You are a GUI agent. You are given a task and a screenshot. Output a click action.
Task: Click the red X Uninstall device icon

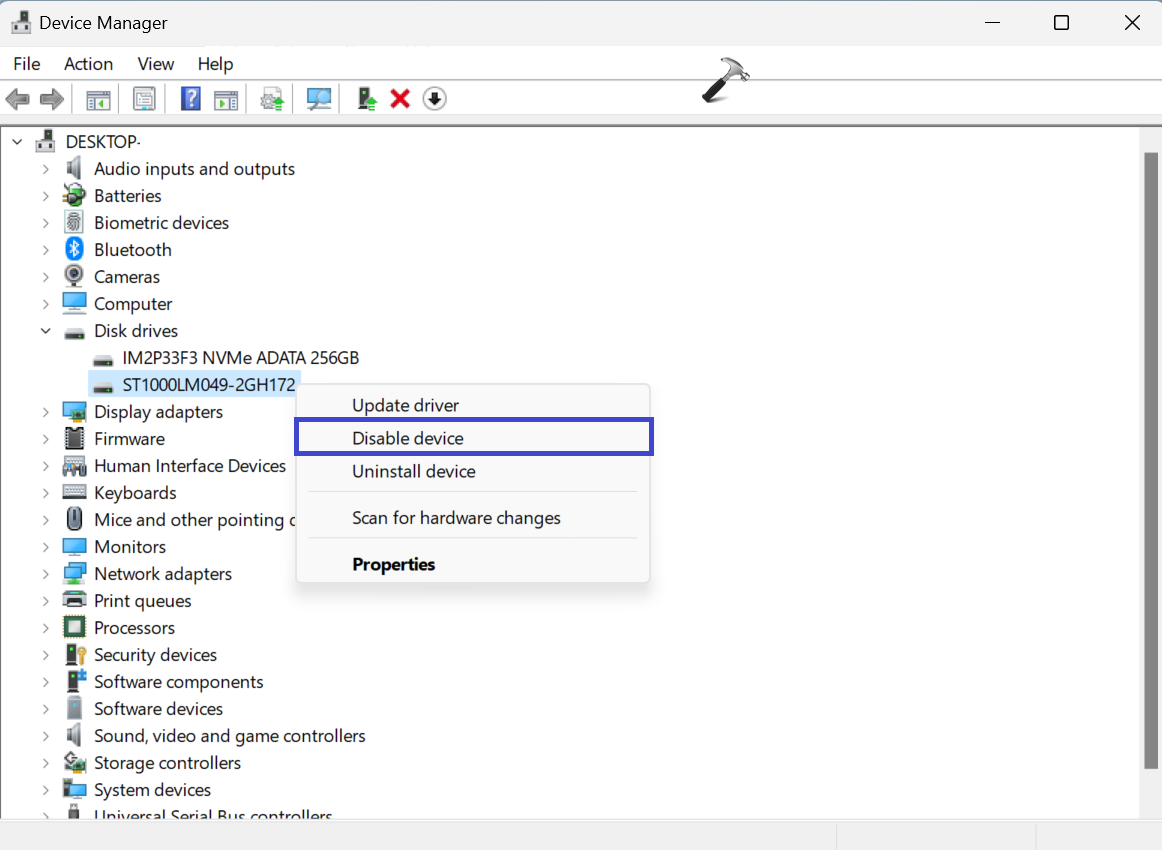click(400, 99)
